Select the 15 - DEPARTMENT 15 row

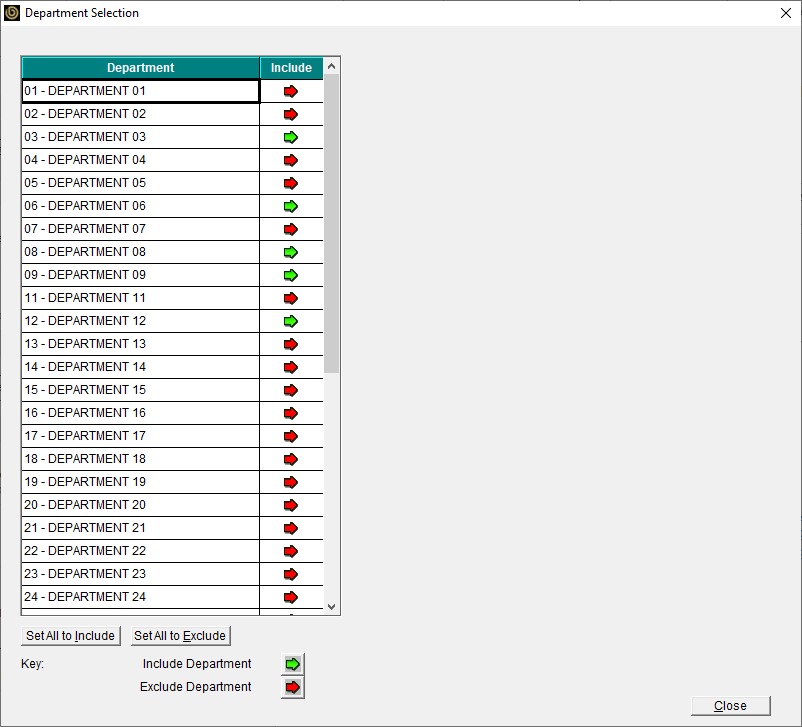[141, 390]
